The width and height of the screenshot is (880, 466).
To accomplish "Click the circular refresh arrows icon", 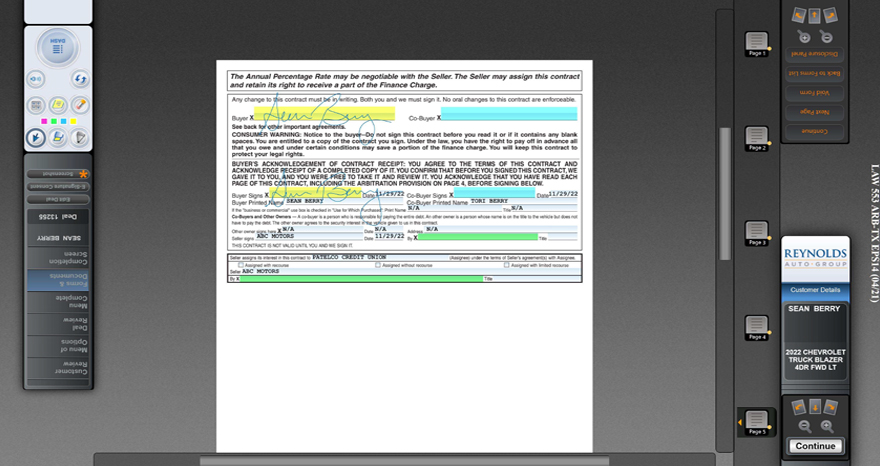I will (x=80, y=79).
